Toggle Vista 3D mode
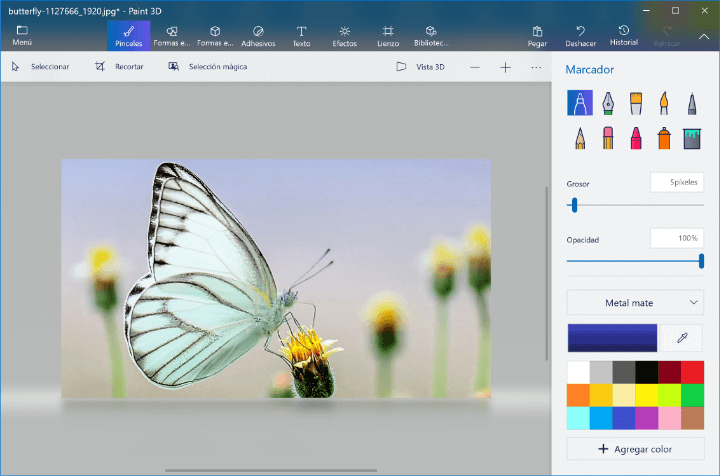The width and height of the screenshot is (720, 476). pos(421,67)
